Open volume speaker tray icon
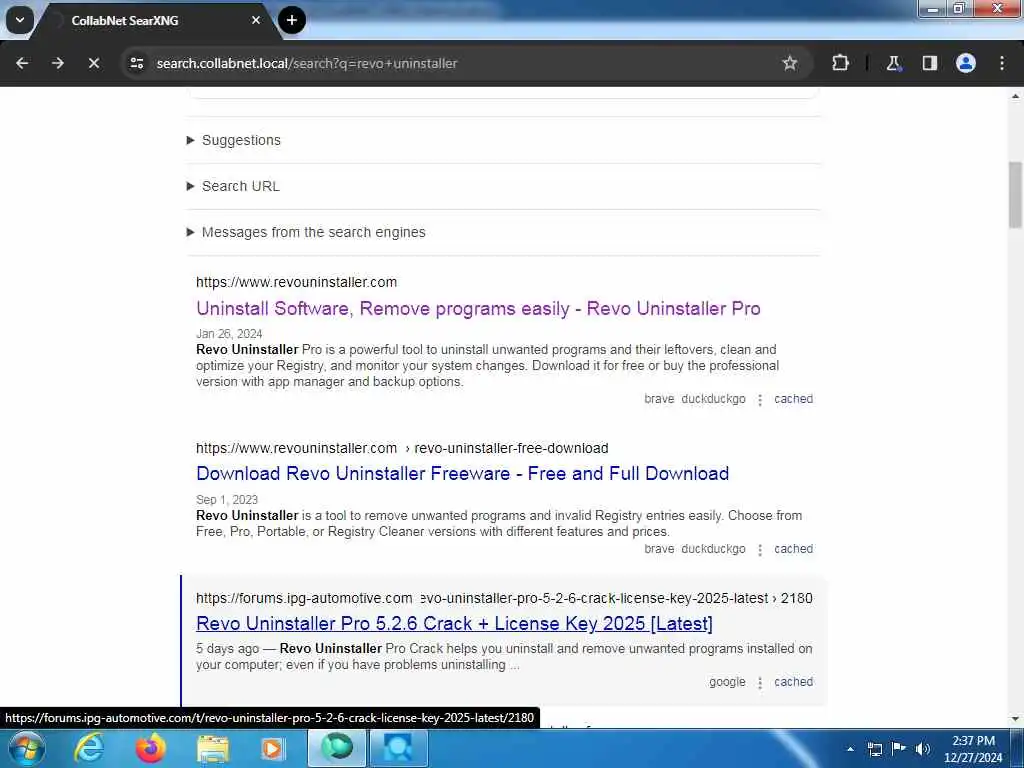The image size is (1024, 768). coord(922,749)
